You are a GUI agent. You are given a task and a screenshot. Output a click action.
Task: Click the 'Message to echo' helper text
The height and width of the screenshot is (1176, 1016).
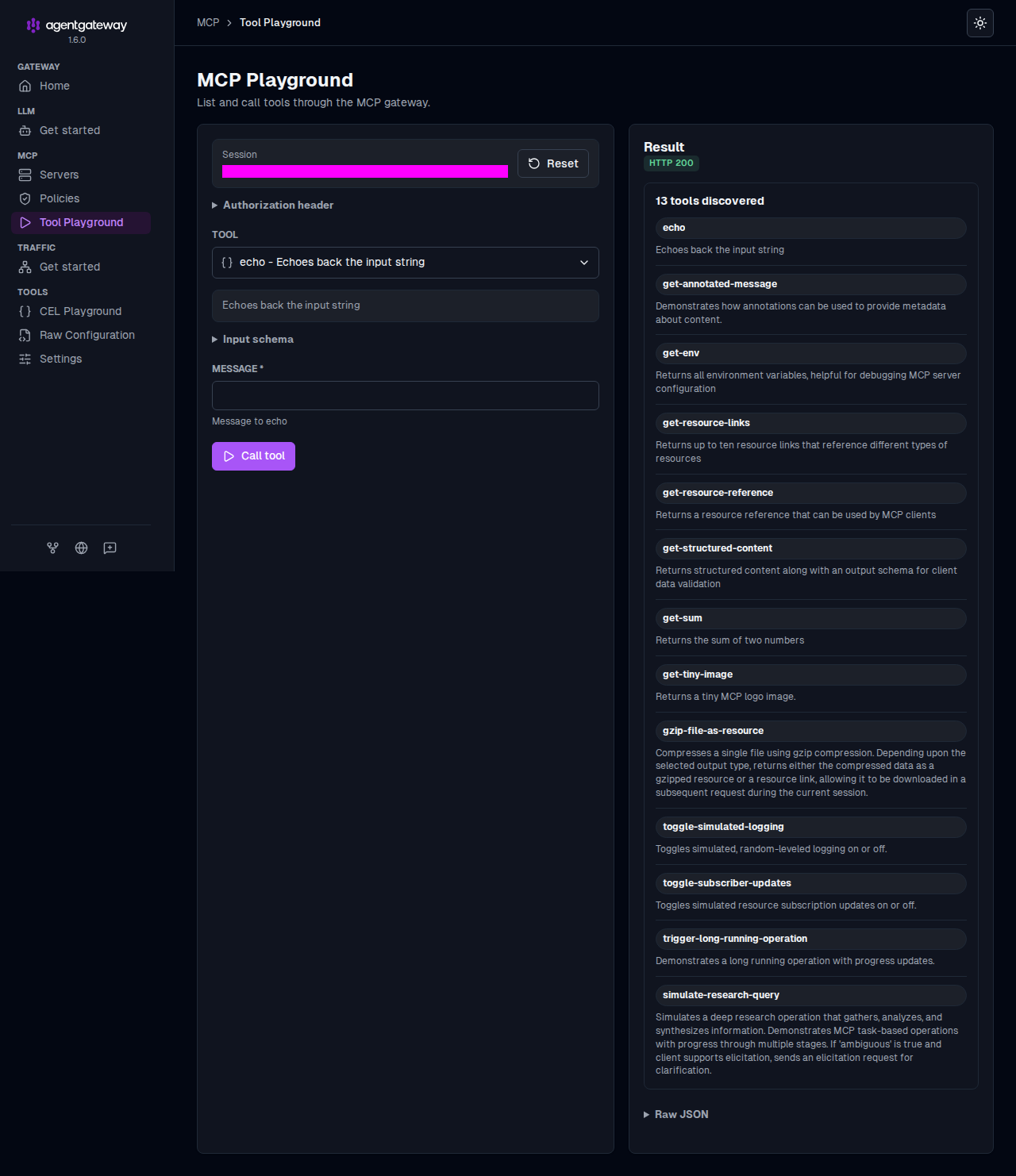tap(249, 421)
